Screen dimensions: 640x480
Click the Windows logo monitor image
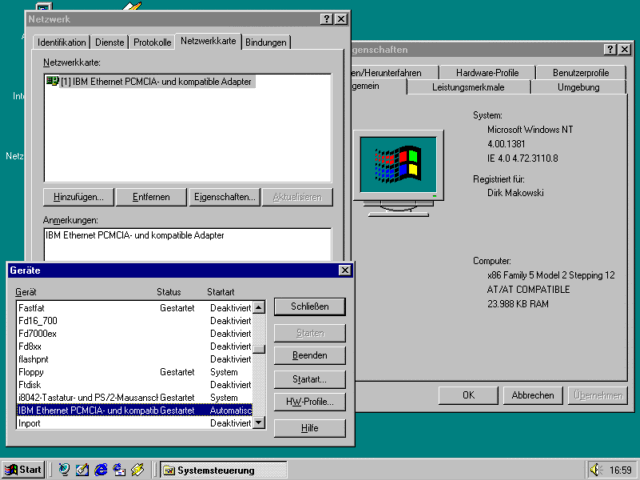[x=398, y=173]
